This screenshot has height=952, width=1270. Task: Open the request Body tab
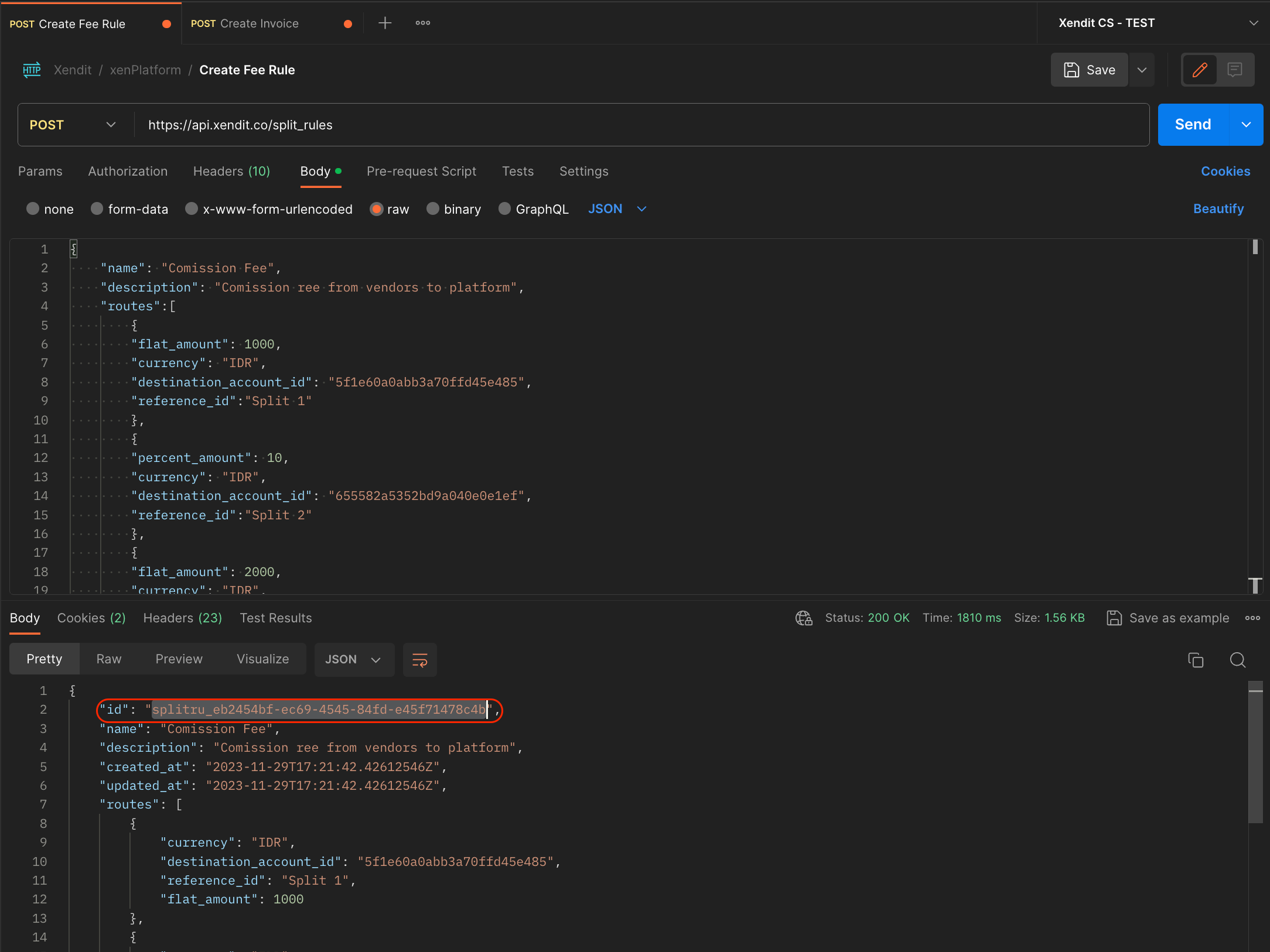point(320,171)
